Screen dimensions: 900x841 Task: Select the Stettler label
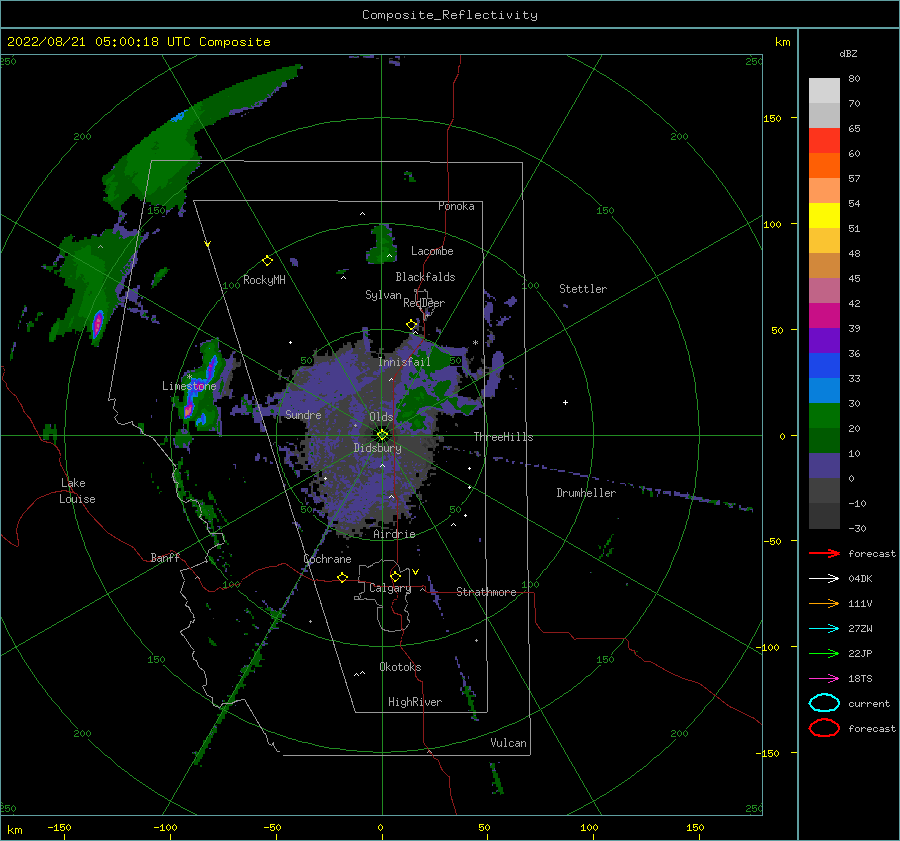(x=583, y=289)
